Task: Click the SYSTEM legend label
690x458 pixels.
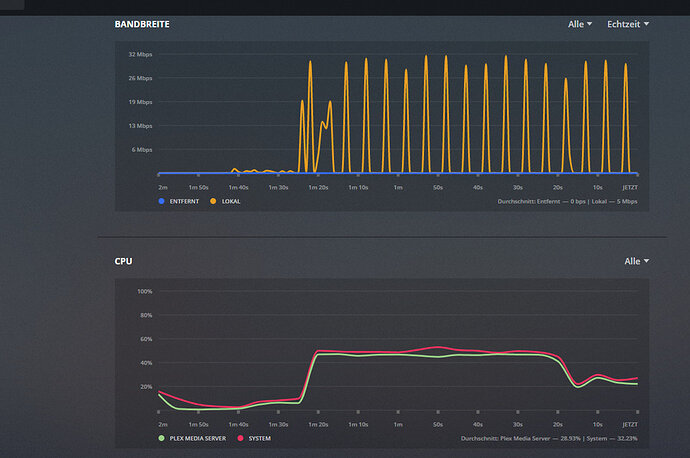Action: pyautogui.click(x=260, y=439)
